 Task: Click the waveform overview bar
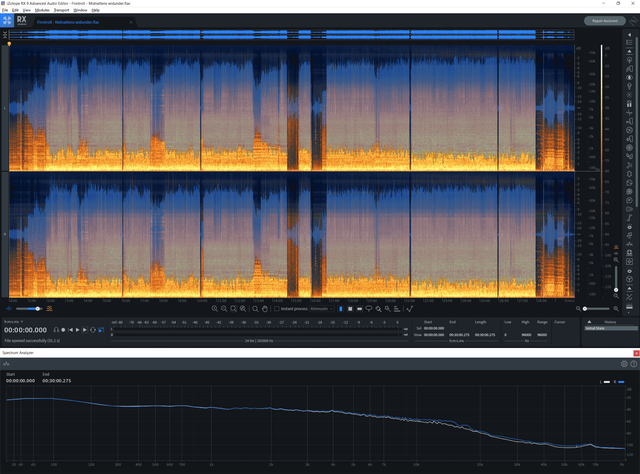pos(291,35)
